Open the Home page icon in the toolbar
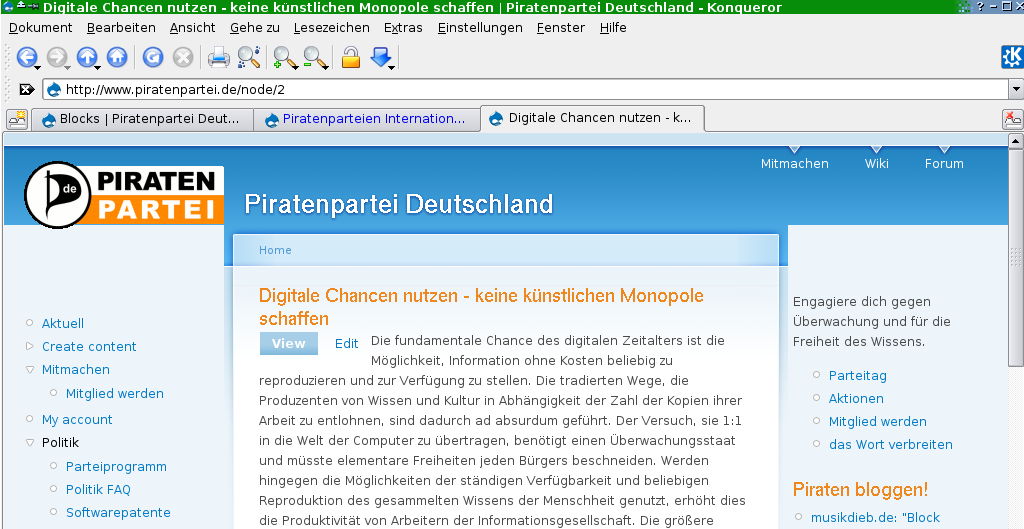 click(x=117, y=58)
